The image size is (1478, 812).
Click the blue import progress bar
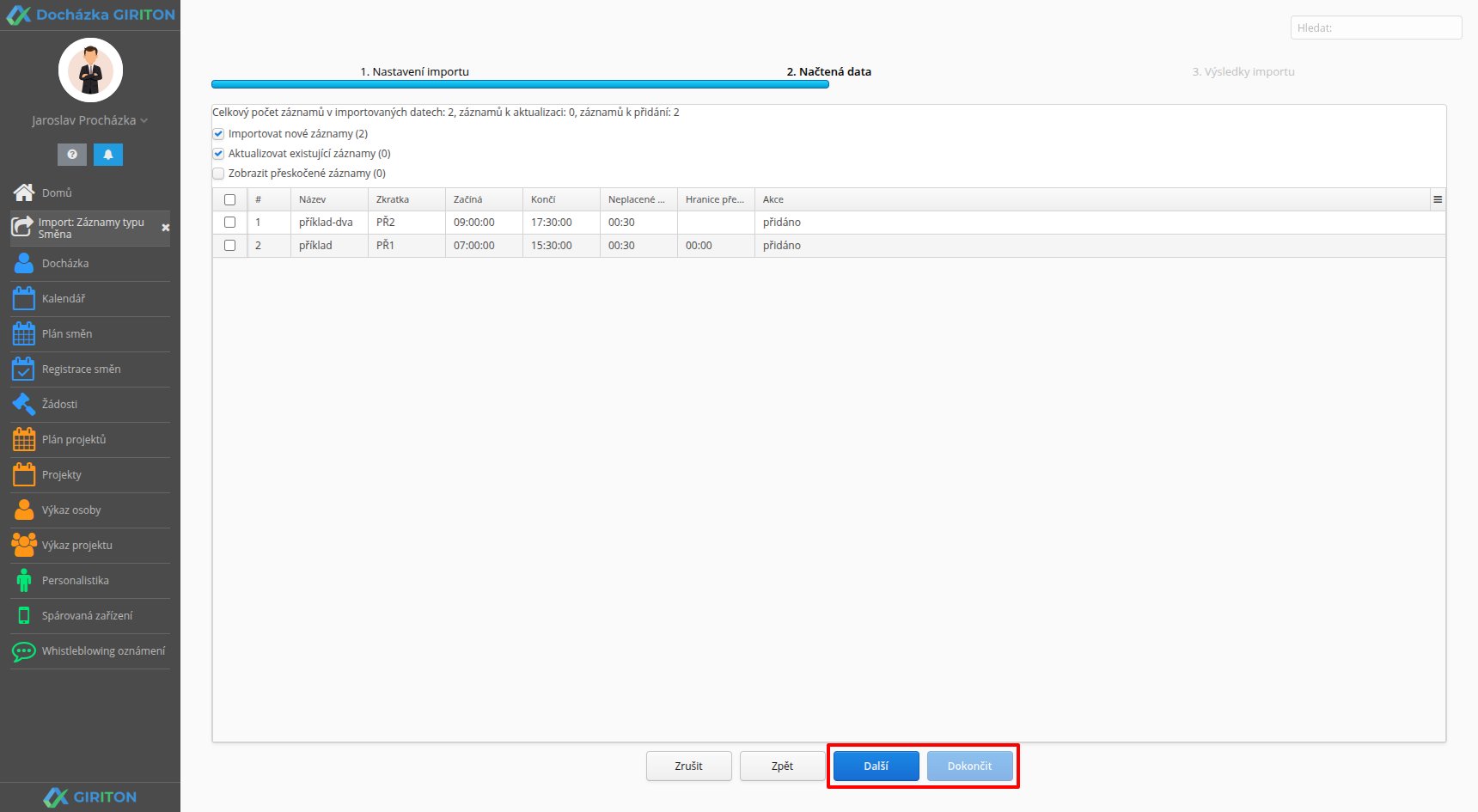pyautogui.click(x=520, y=84)
